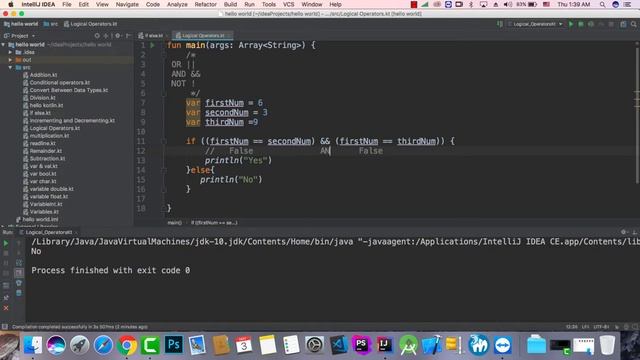
Task: Run the program using the top toolbar's green Run button
Action: pos(571,24)
